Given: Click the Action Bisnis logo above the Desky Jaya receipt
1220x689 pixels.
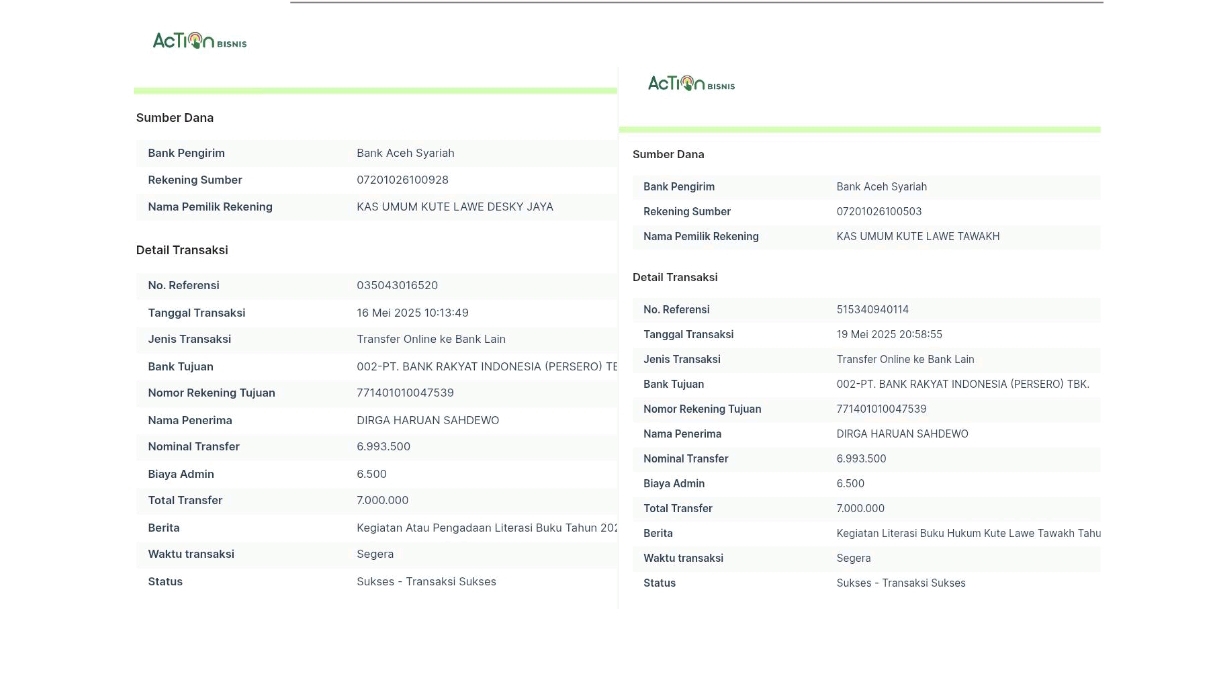Looking at the screenshot, I should (x=199, y=41).
